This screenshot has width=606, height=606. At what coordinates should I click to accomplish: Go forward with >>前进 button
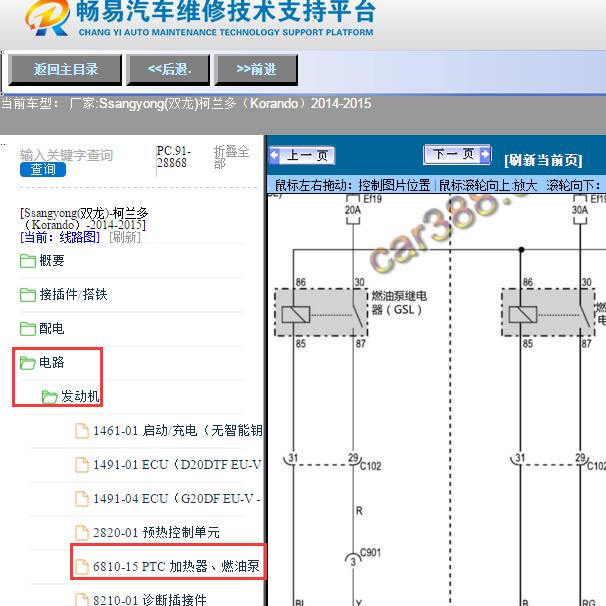click(x=256, y=70)
